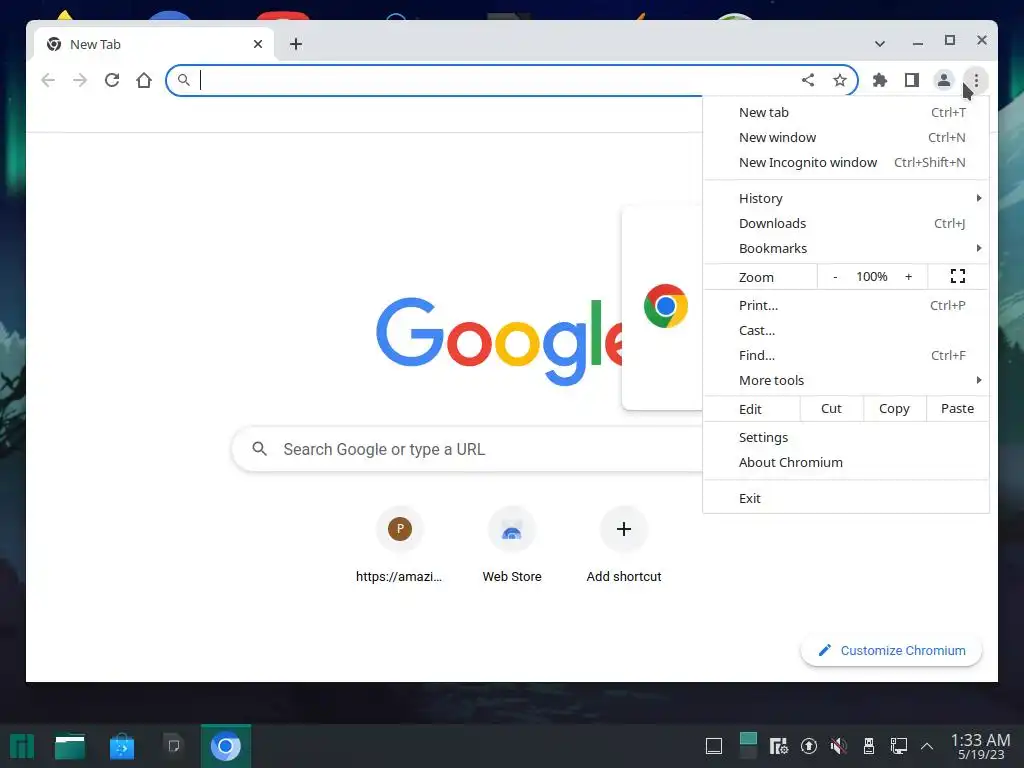1024x768 pixels.
Task: Go forward with the forward arrow
Action: point(80,80)
